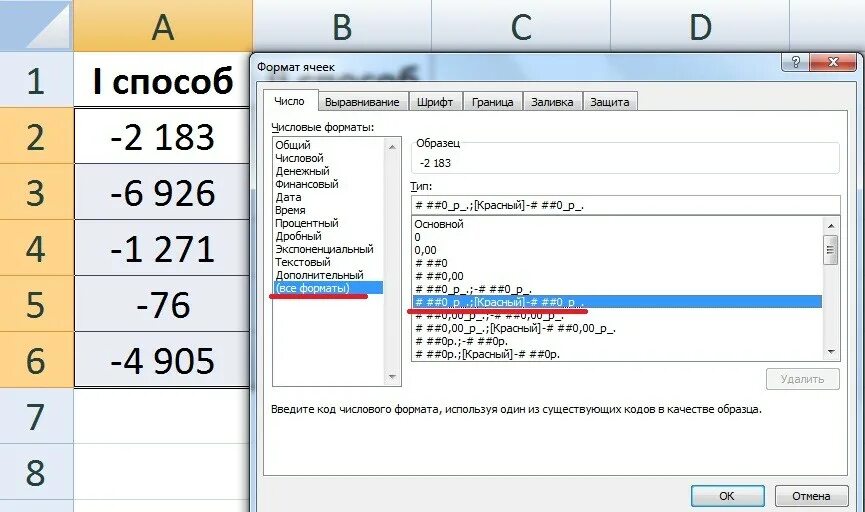Click category list scroll down arrow
Image resolution: width=865 pixels, height=512 pixels.
392,377
